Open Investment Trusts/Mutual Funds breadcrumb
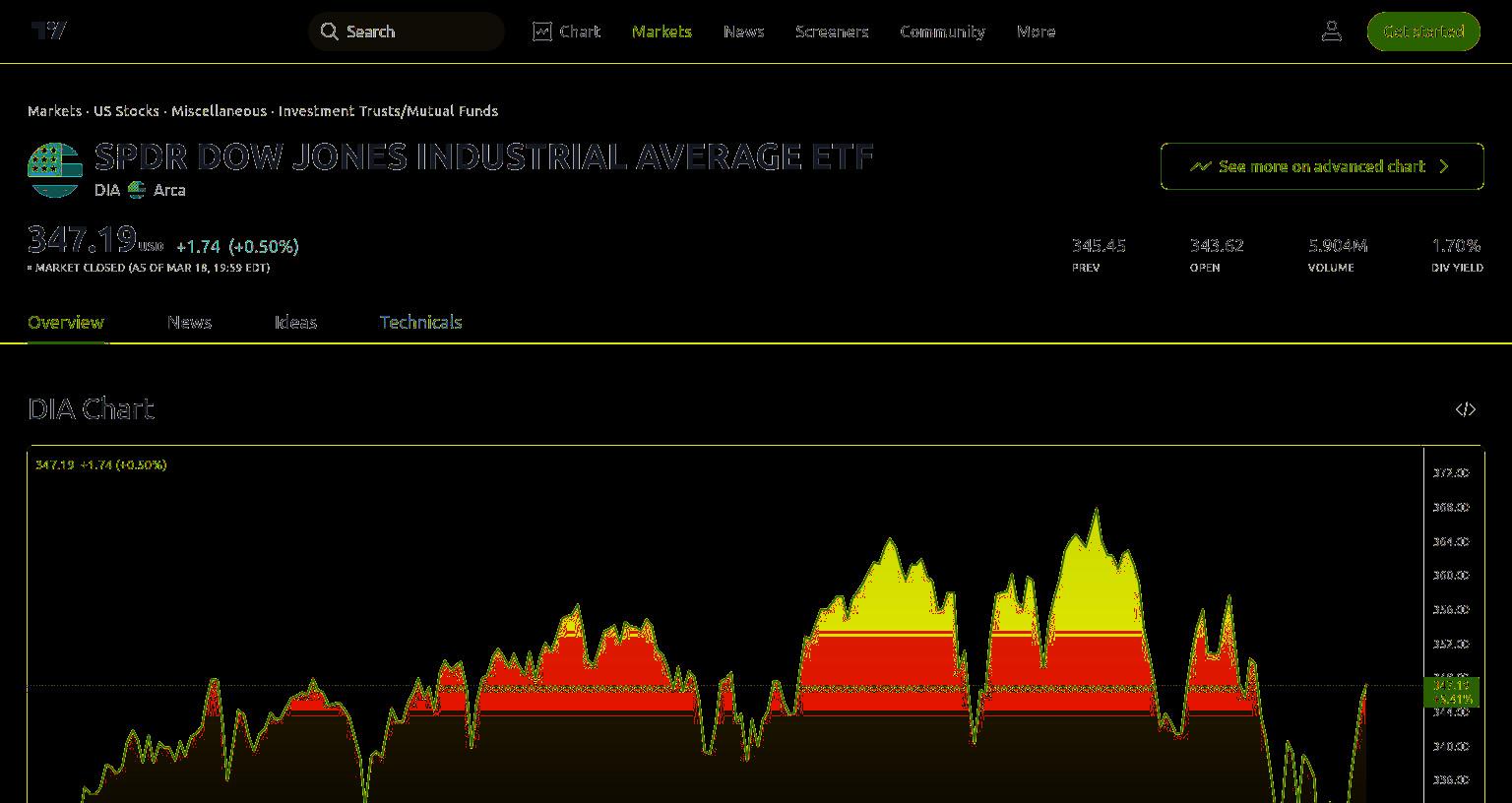Image resolution: width=1512 pixels, height=803 pixels. [x=388, y=111]
